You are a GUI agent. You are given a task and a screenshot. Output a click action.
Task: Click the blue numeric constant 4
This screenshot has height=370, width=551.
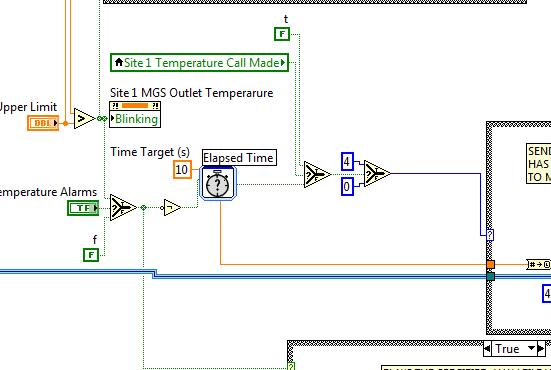point(347,162)
